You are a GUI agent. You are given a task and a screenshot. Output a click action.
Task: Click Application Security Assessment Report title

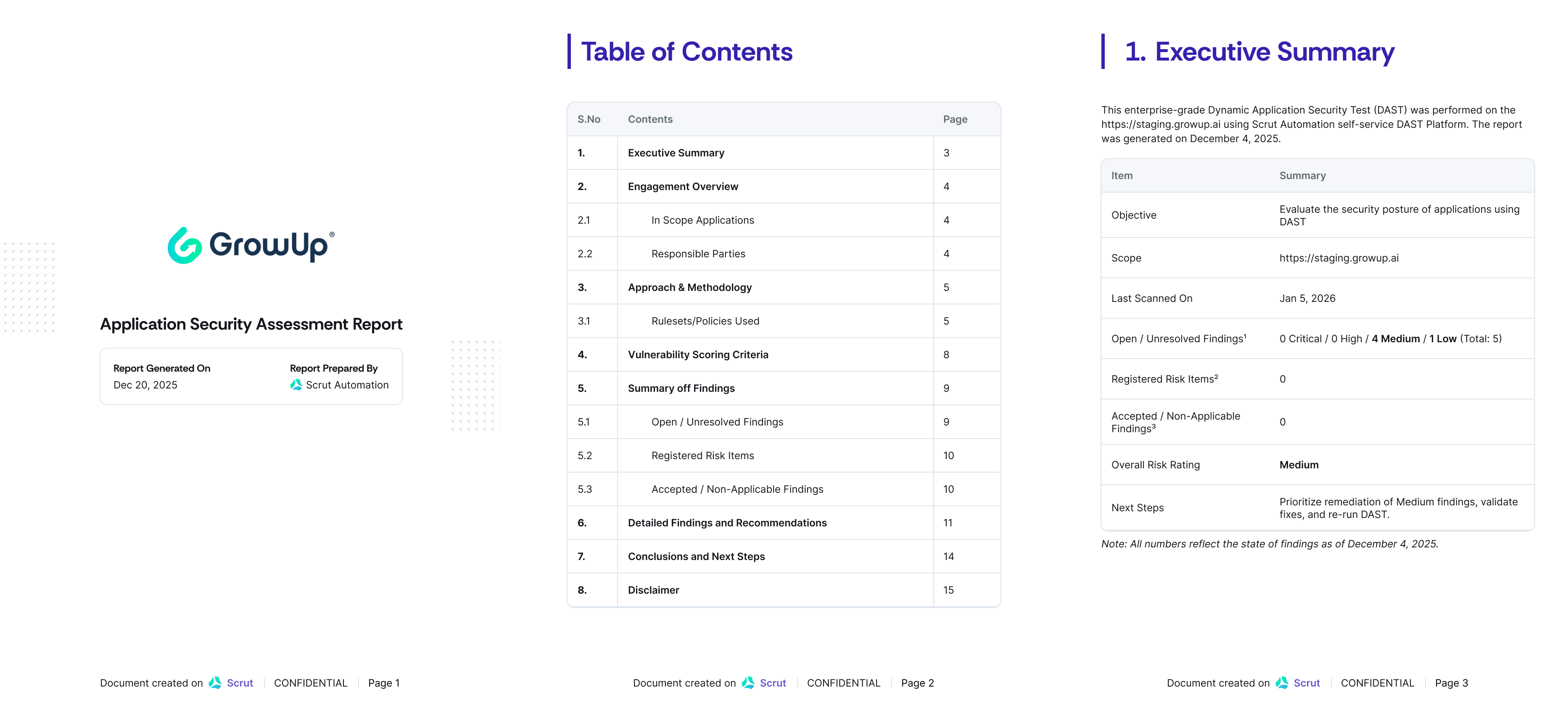click(251, 324)
